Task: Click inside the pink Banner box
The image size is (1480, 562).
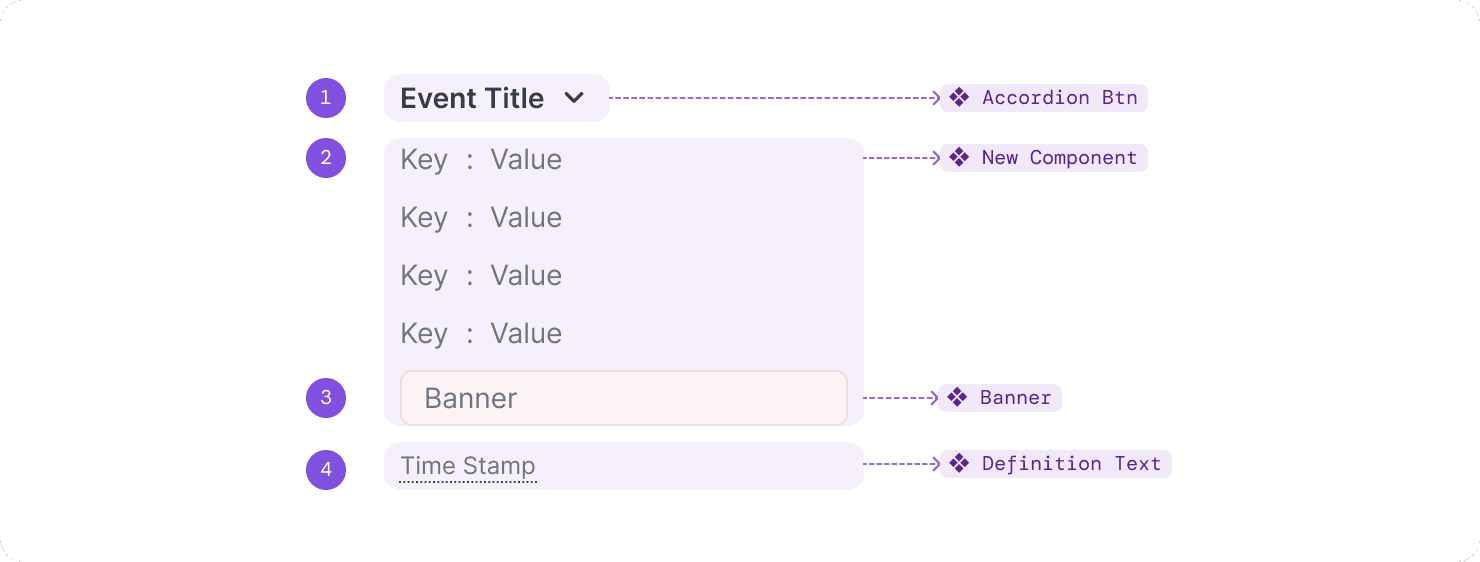Action: pyautogui.click(x=623, y=398)
